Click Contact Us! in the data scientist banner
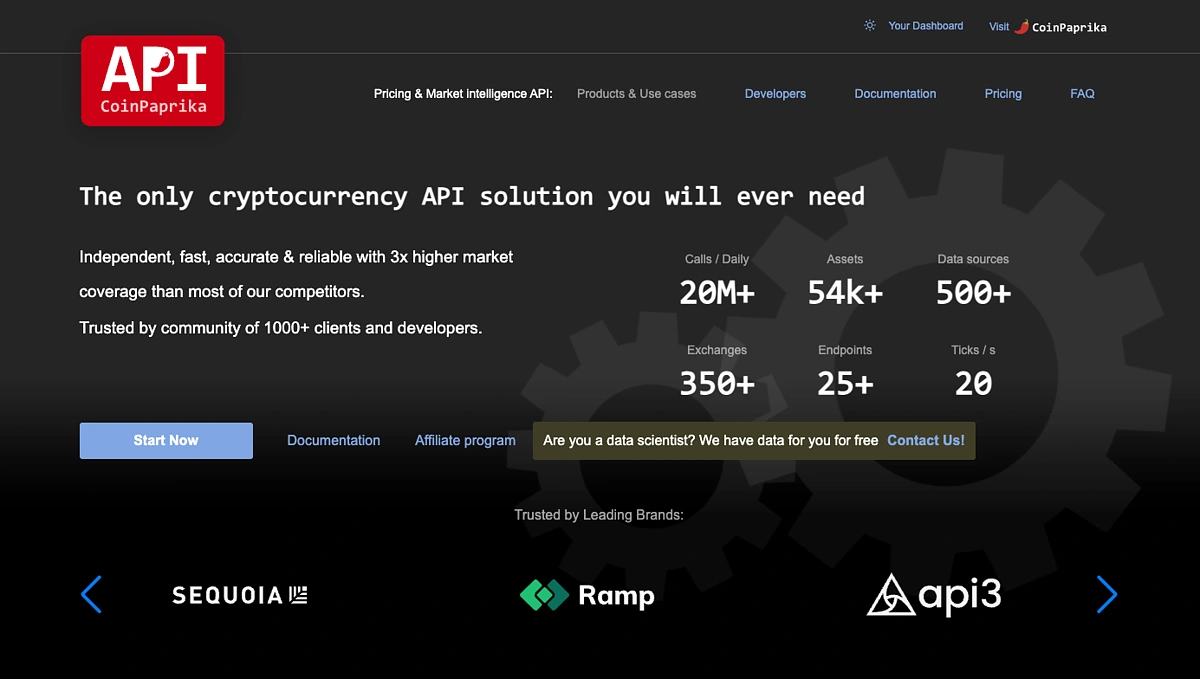The image size is (1200, 679). coord(926,441)
